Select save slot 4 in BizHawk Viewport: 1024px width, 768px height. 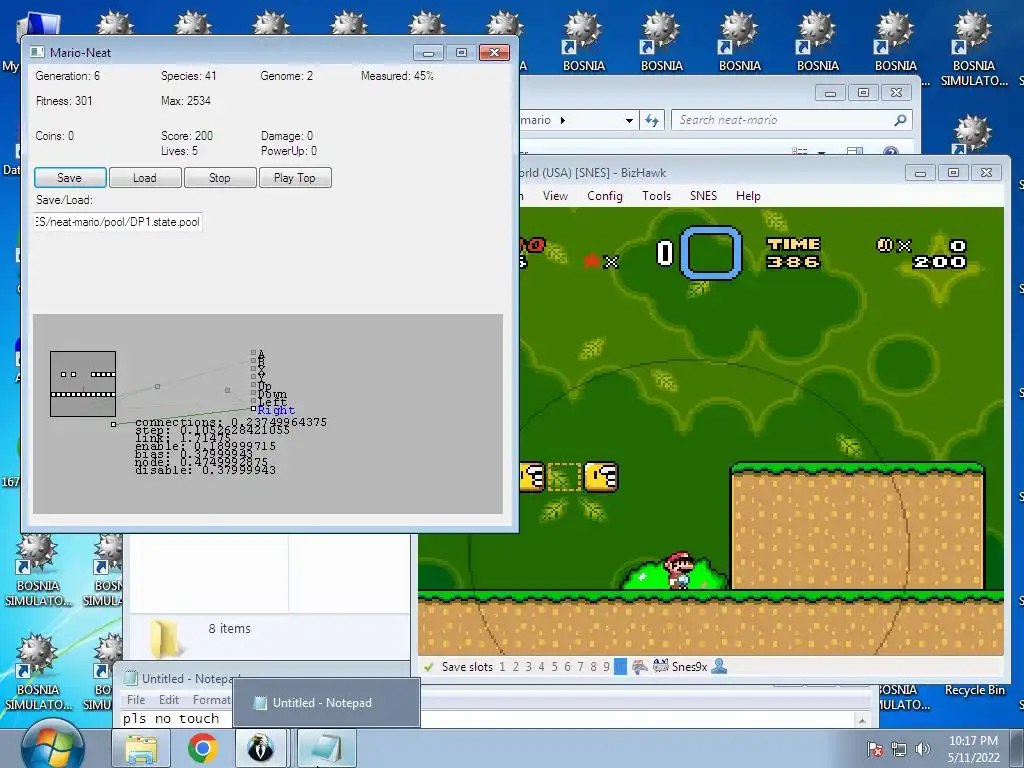[x=541, y=667]
